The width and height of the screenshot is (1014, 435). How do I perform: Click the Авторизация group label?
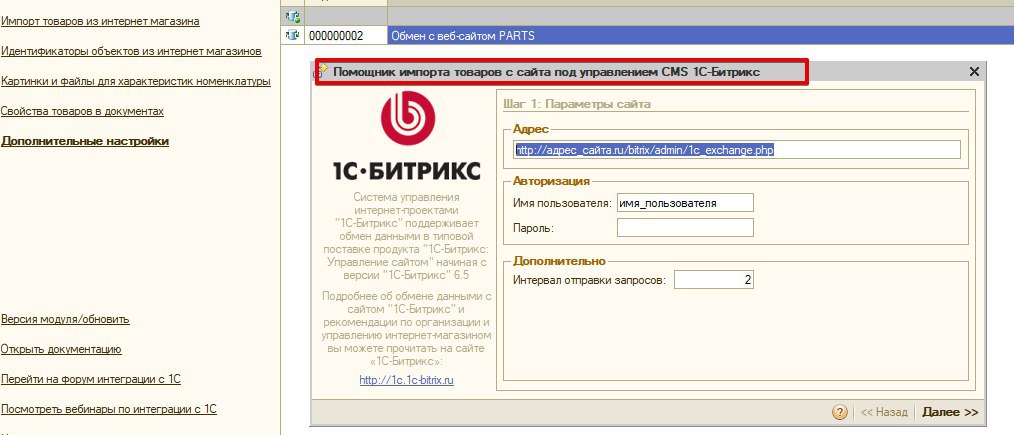[x=551, y=181]
